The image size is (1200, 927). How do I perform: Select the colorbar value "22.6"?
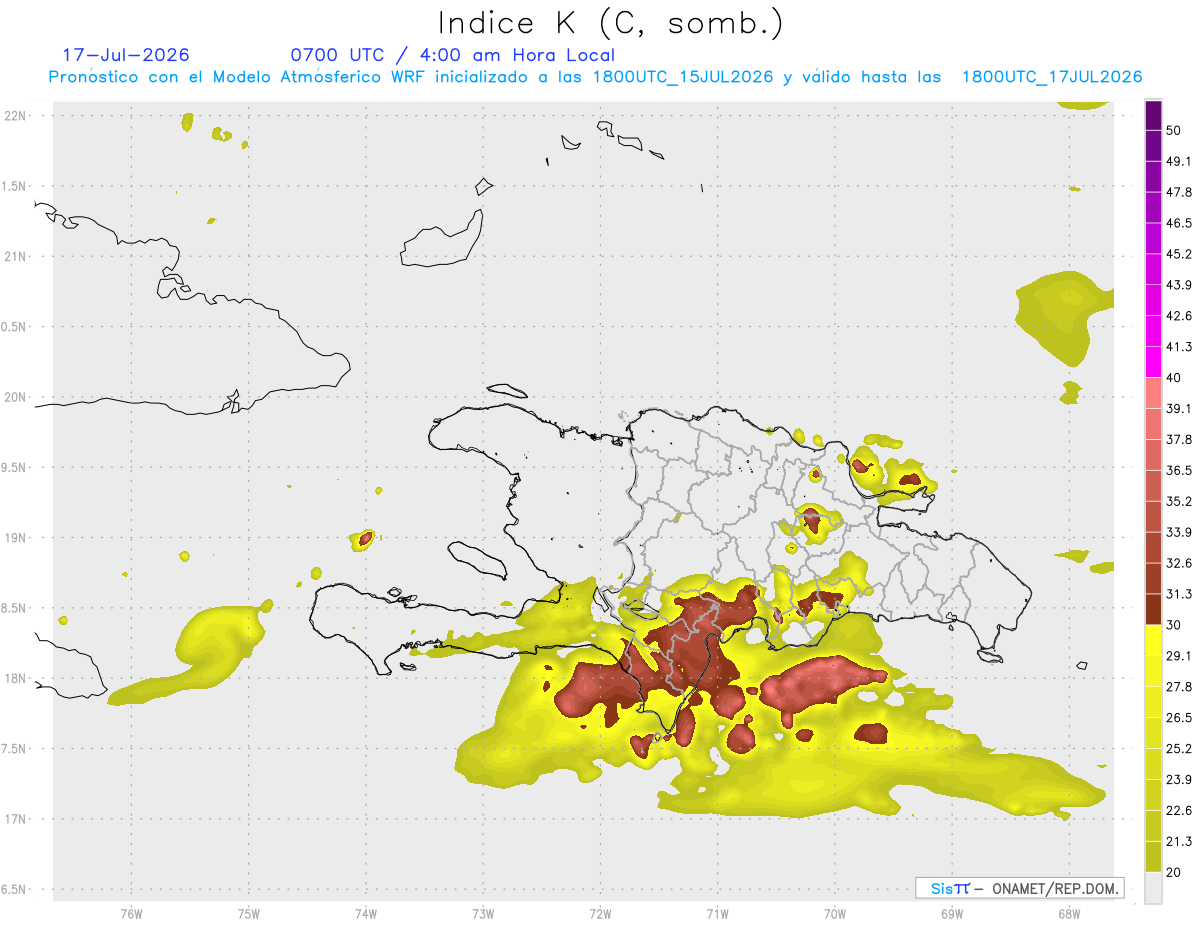point(1179,811)
